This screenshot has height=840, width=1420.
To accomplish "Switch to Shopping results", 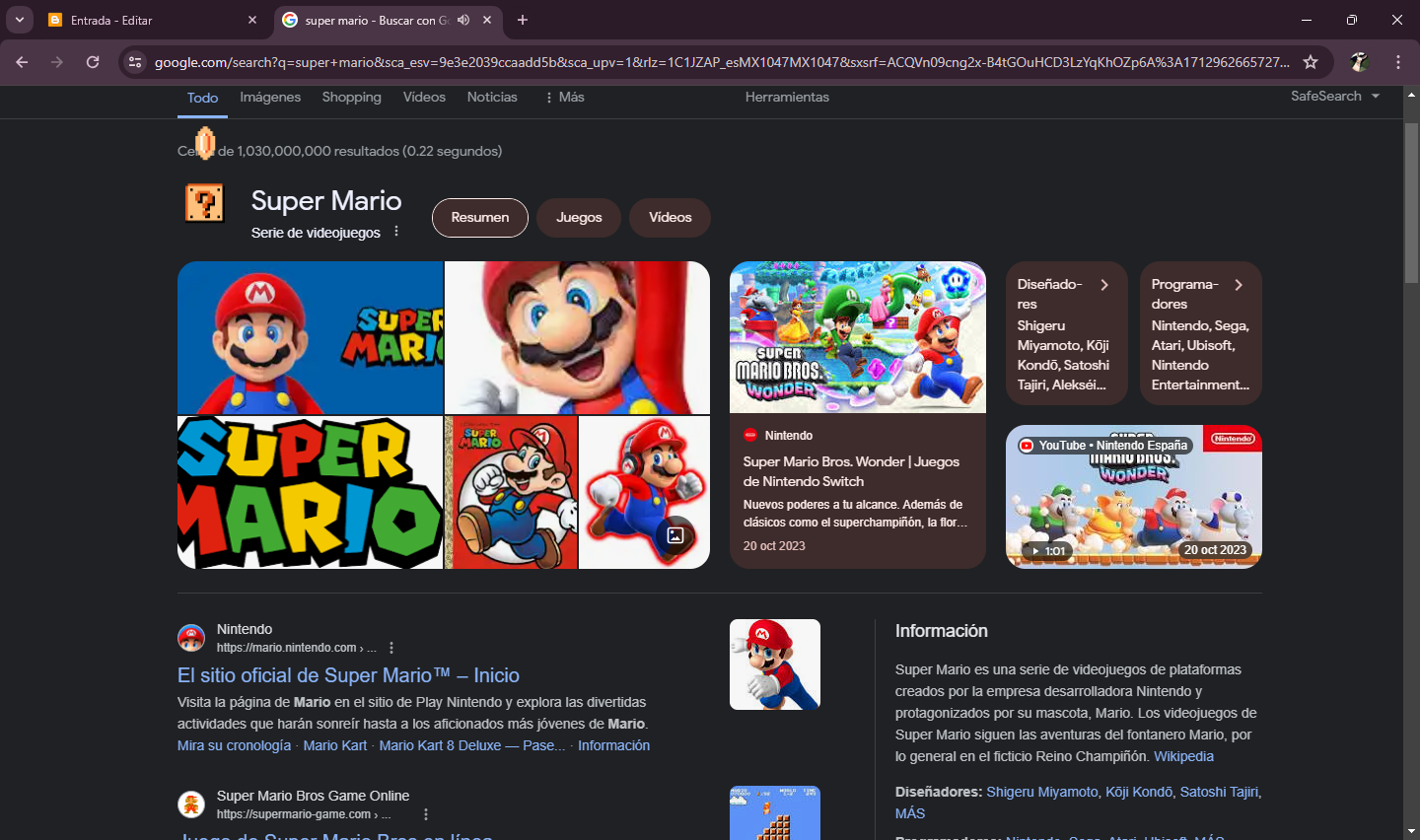I will point(351,97).
